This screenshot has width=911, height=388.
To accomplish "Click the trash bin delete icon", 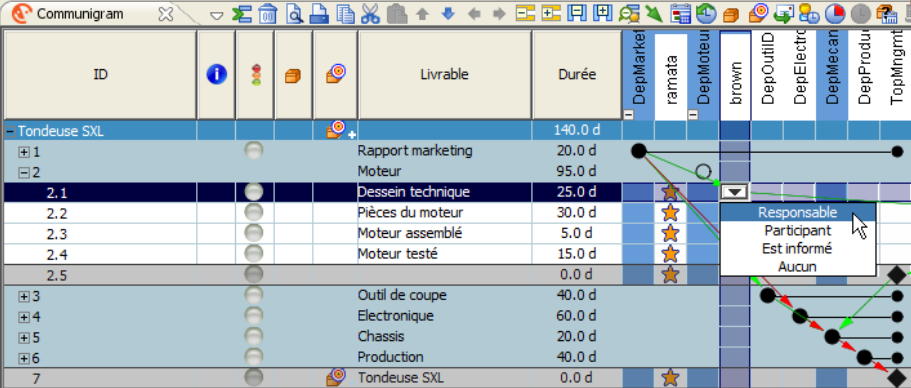I will [x=267, y=13].
